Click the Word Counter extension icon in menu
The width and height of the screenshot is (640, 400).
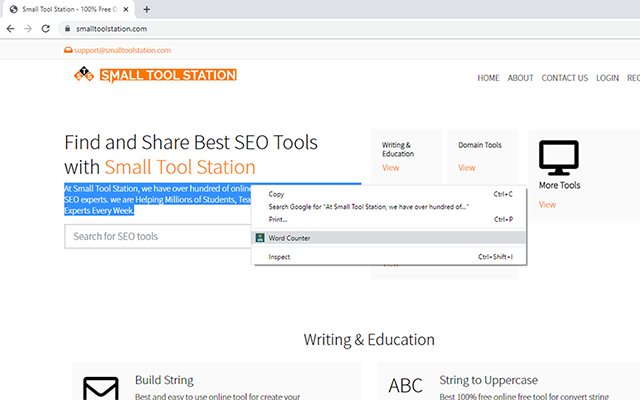[x=260, y=238]
